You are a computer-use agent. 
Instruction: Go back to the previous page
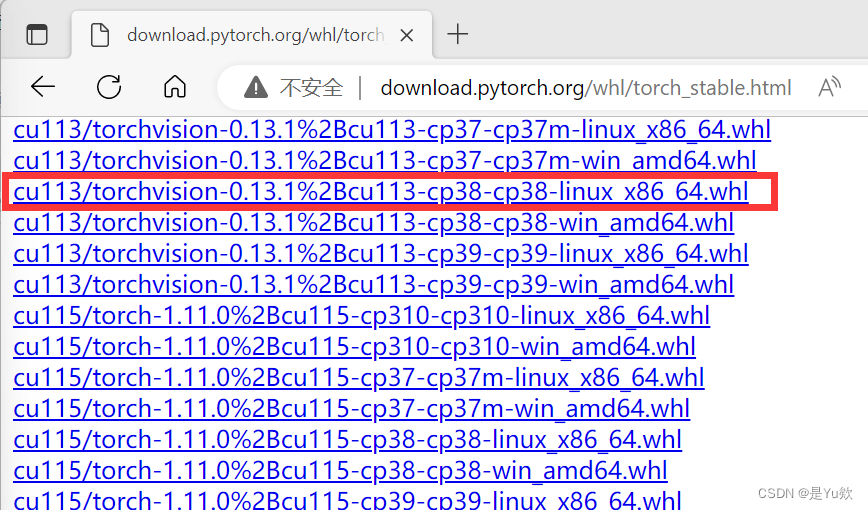pyautogui.click(x=43, y=87)
